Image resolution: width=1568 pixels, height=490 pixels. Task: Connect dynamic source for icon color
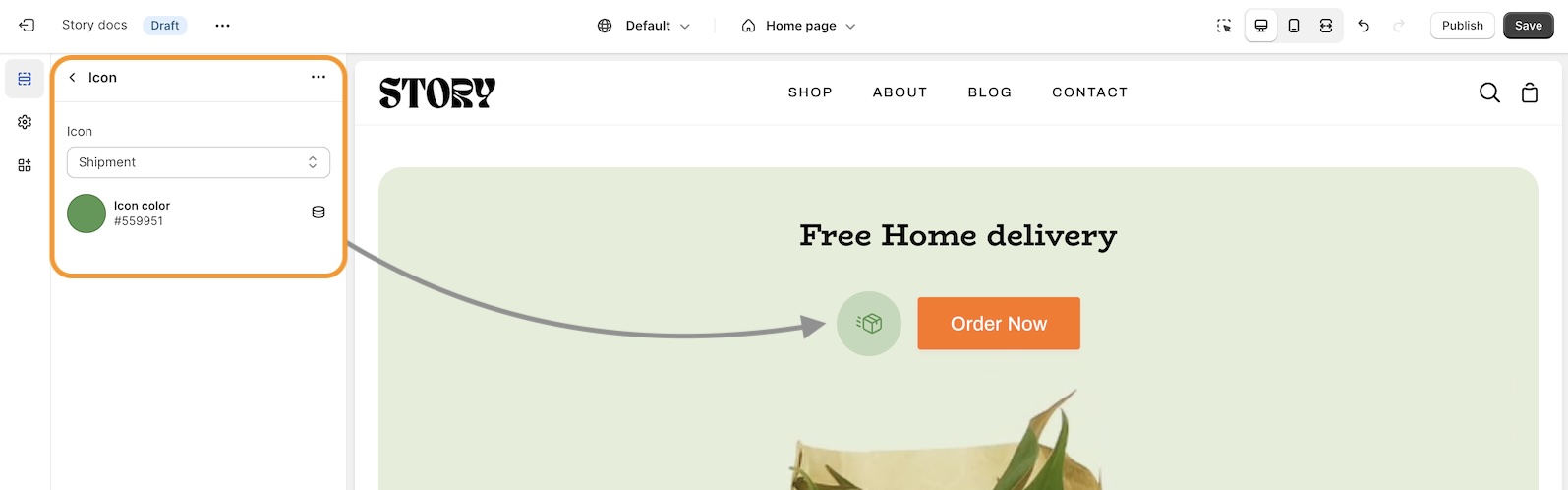coord(318,213)
